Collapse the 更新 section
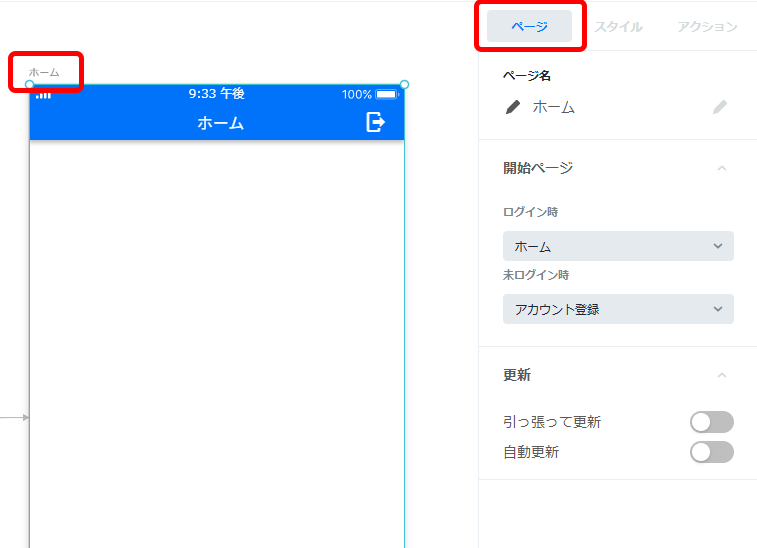The height and width of the screenshot is (548, 757). pos(722,375)
